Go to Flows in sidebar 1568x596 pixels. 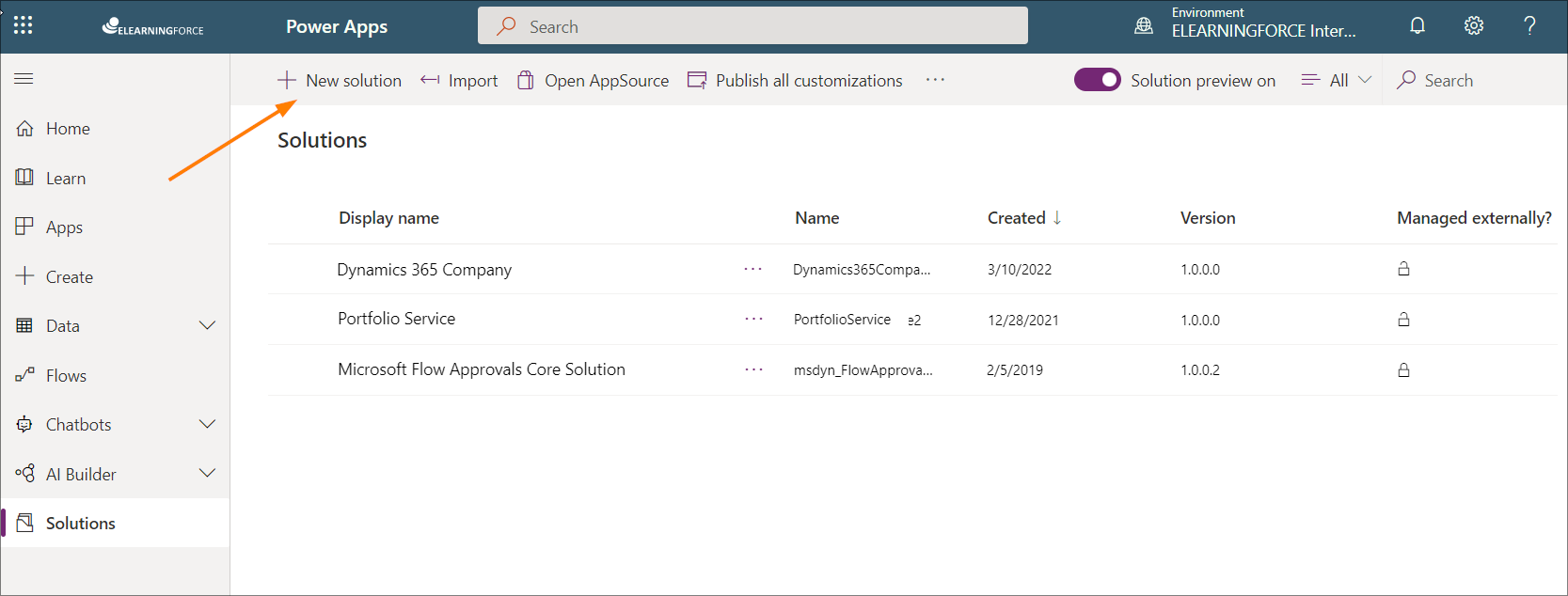pos(66,376)
